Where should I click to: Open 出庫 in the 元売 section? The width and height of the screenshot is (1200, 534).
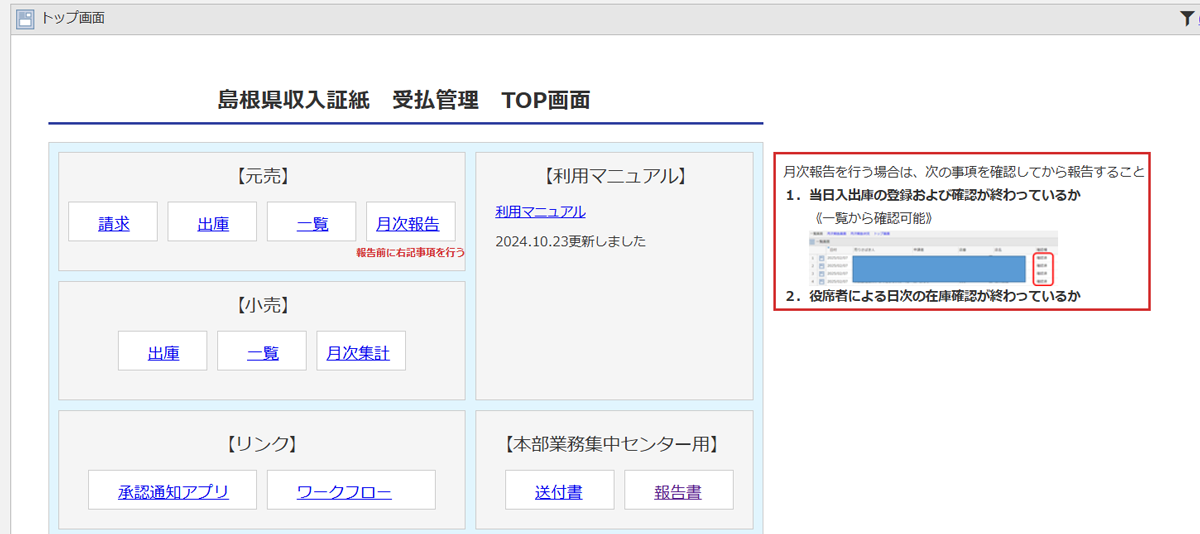(x=213, y=222)
